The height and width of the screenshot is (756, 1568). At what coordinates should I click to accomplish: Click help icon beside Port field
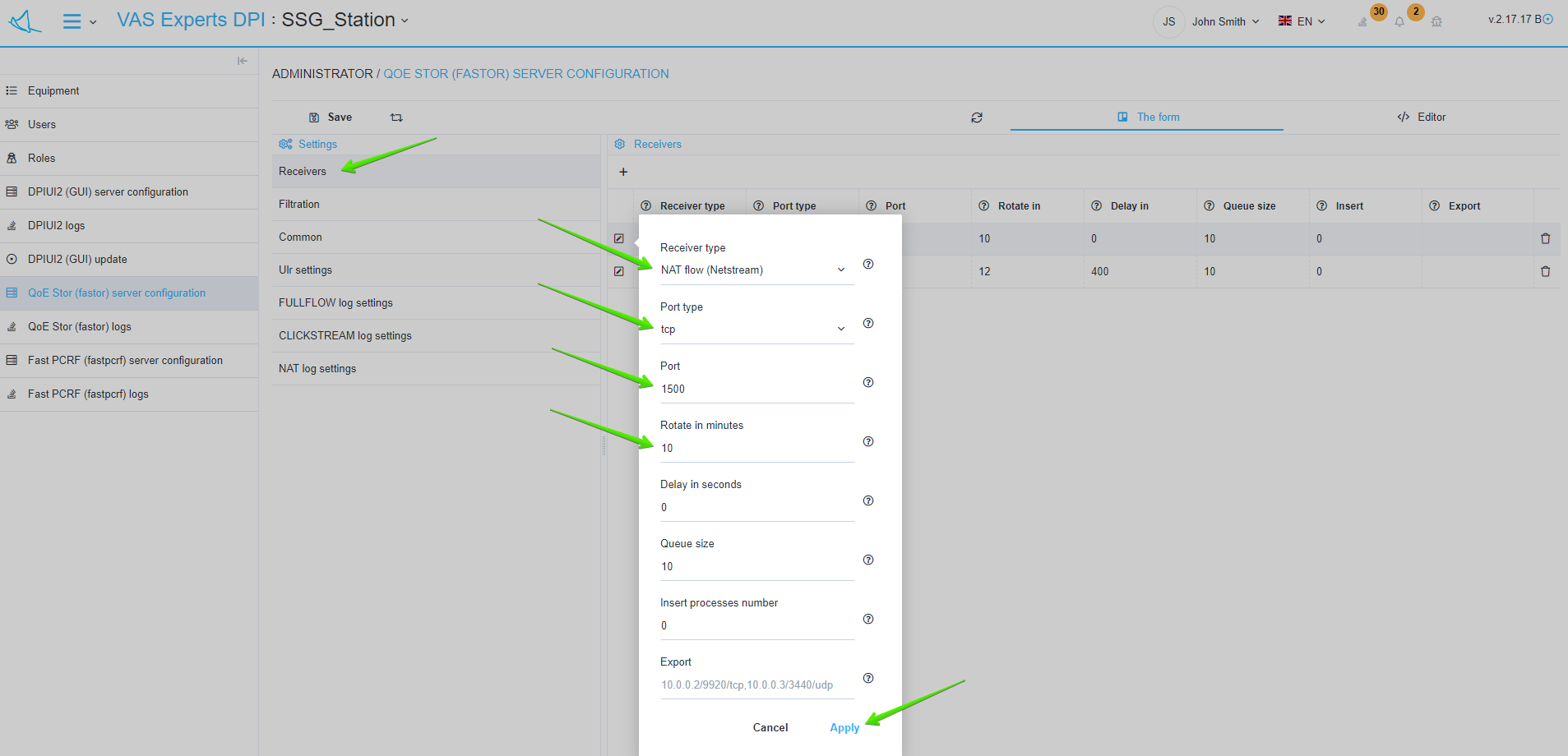[868, 382]
